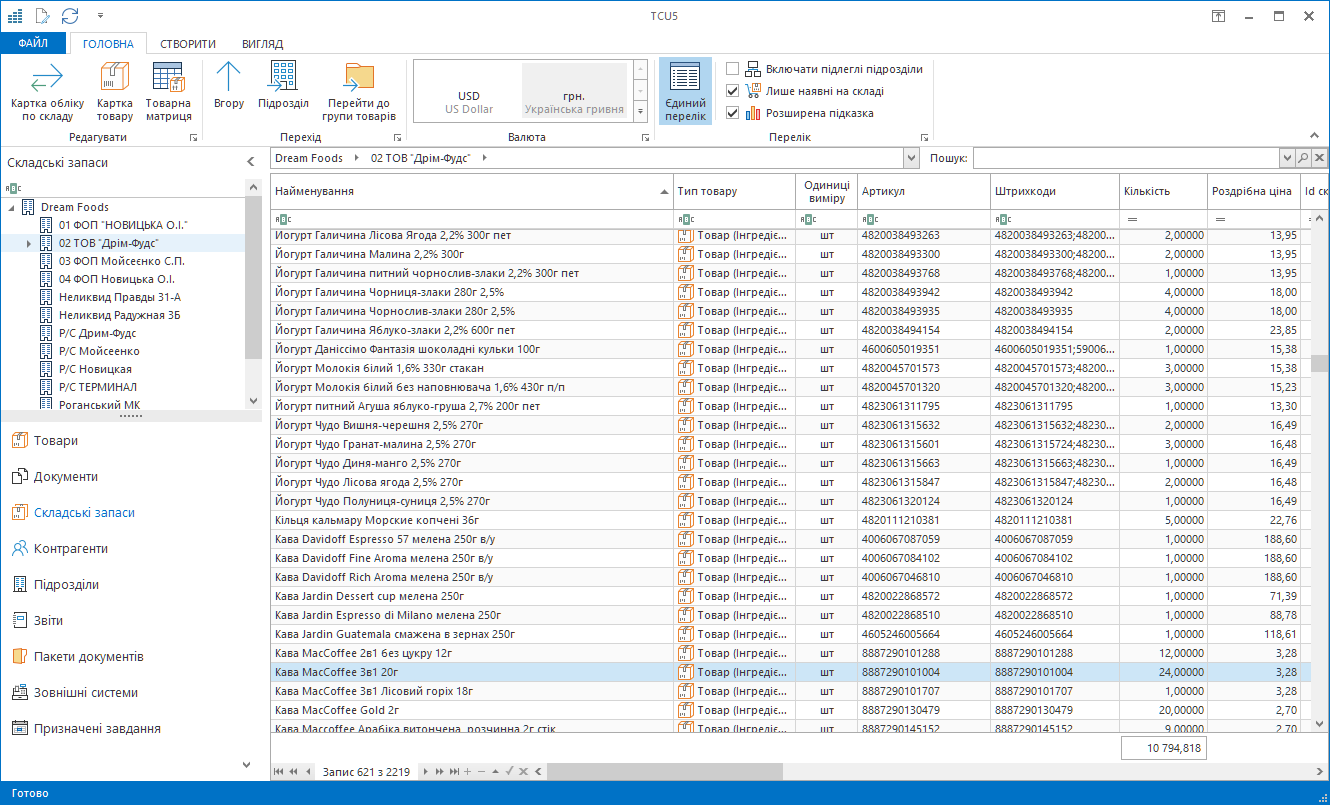Go to previous record
The height and width of the screenshot is (805, 1330).
(x=308, y=771)
